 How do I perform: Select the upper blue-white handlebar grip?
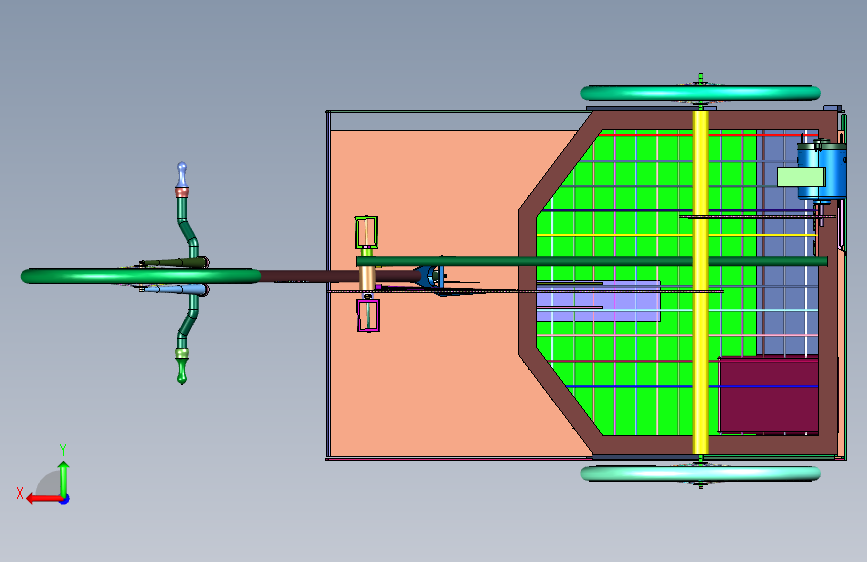click(182, 174)
